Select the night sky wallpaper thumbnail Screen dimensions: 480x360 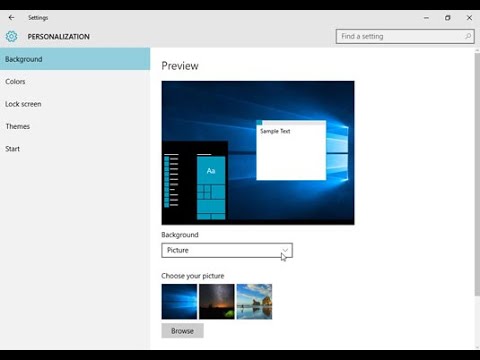click(217, 302)
